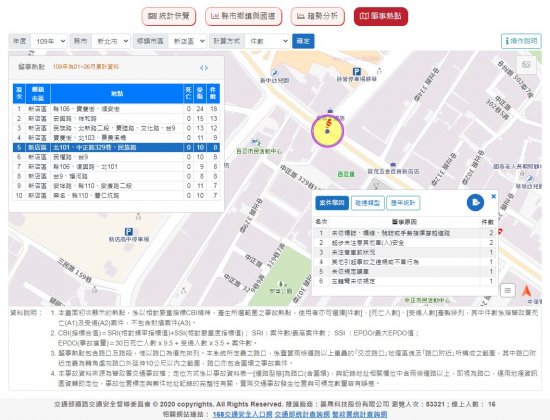Select the 碰撞類型 tab in the popup
550x420 pixels.
[368, 203]
